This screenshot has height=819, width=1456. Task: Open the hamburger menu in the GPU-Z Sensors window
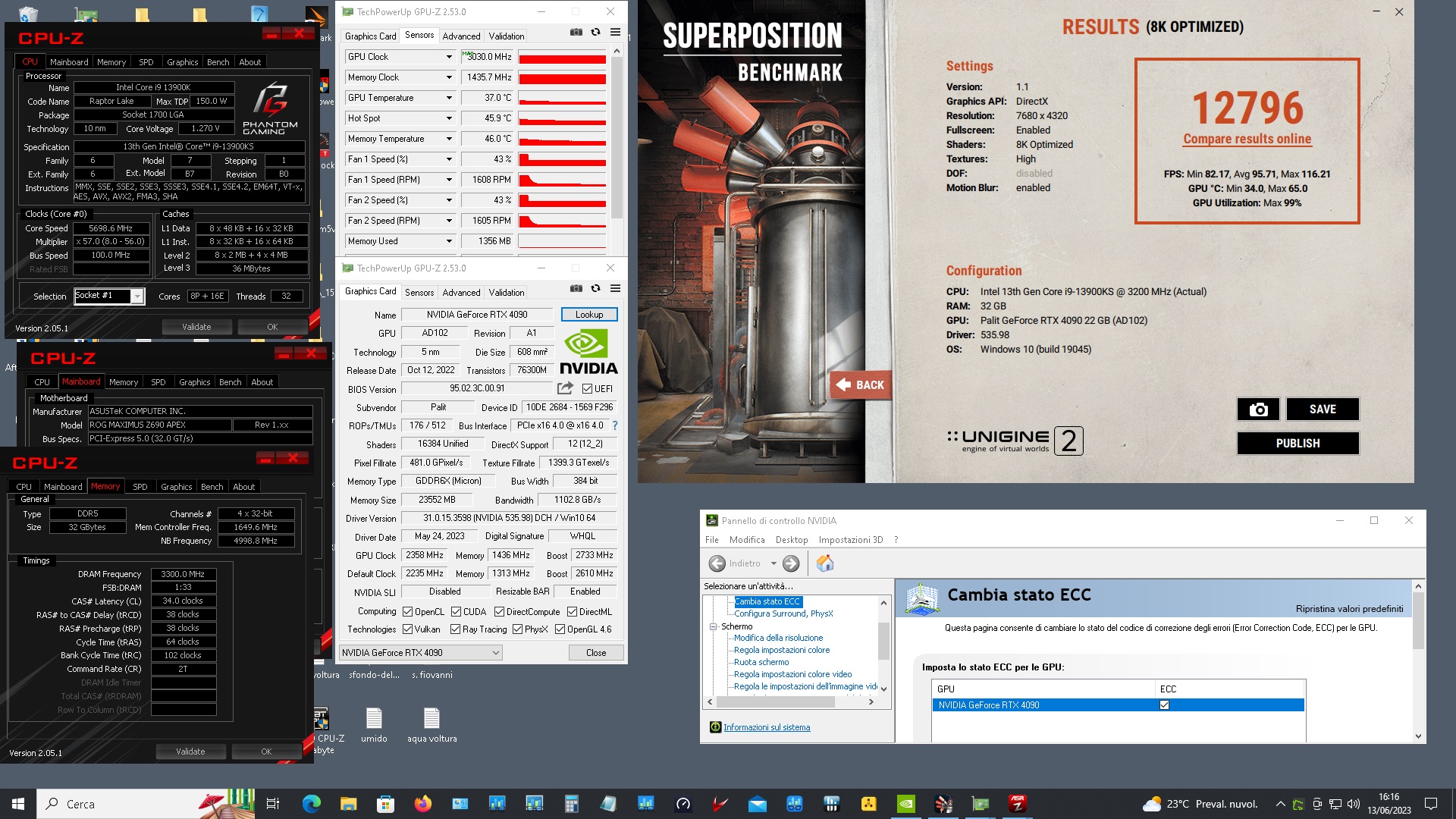[x=615, y=32]
